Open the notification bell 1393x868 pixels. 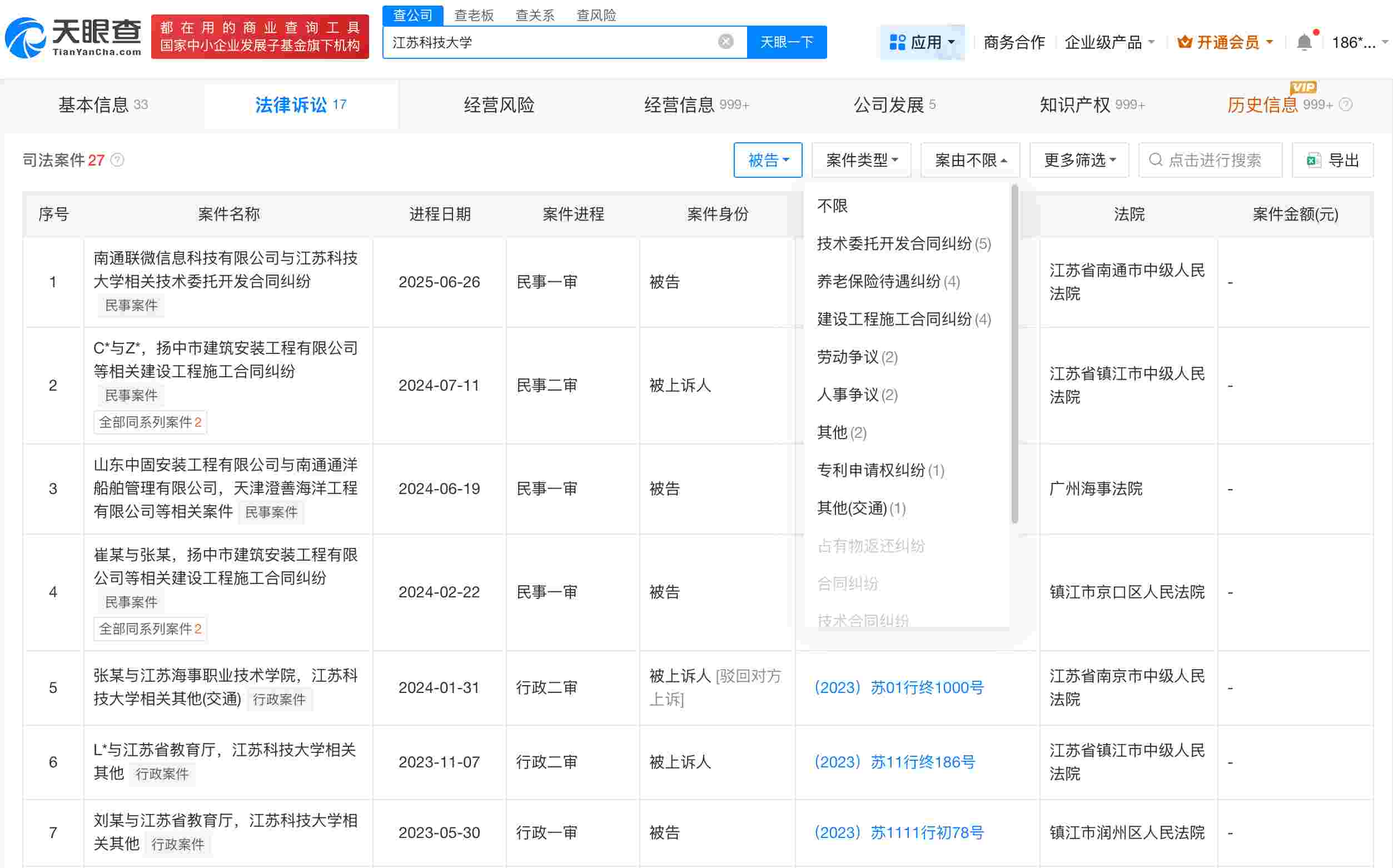coord(1304,41)
